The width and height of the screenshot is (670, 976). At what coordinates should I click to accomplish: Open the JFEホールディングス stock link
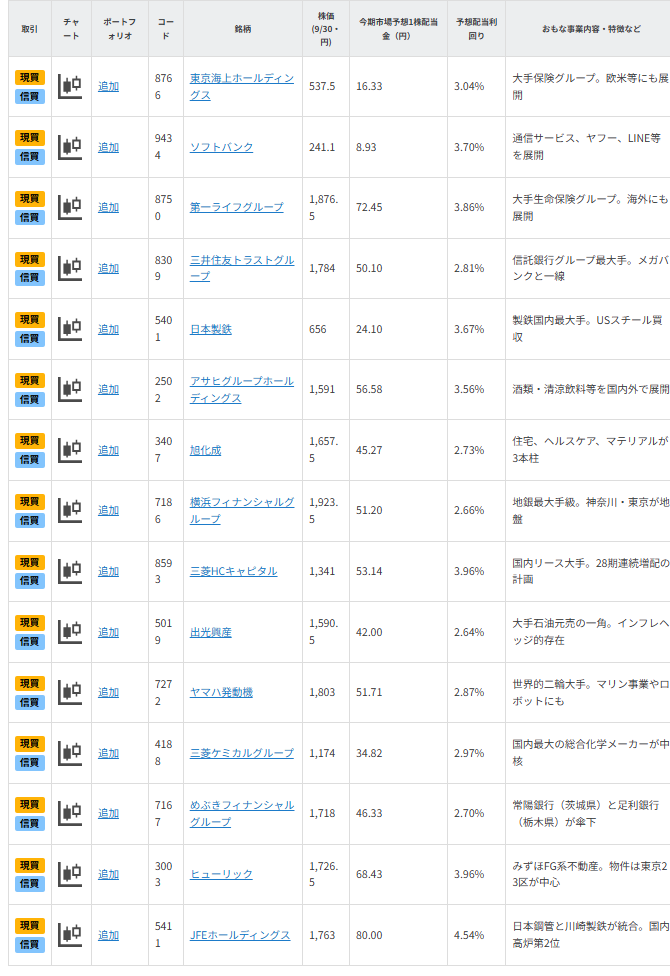tap(240, 935)
